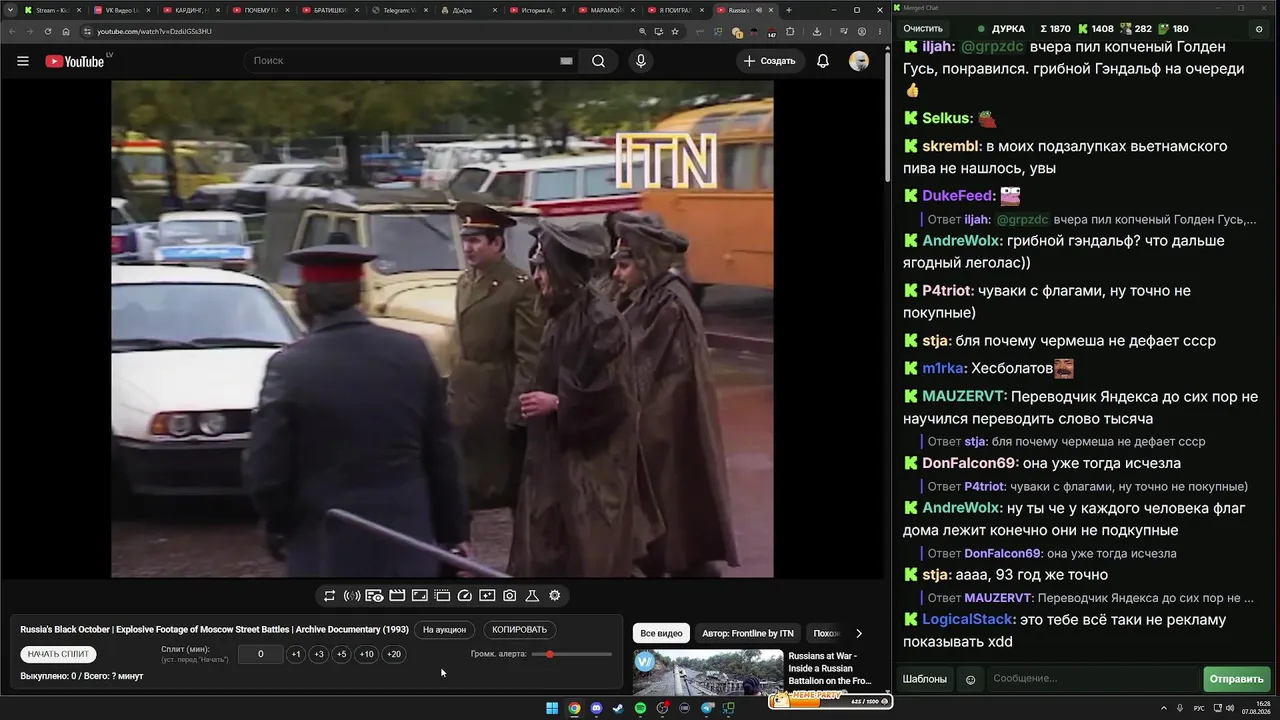
Task: Open Spotify from the taskbar
Action: click(640, 708)
